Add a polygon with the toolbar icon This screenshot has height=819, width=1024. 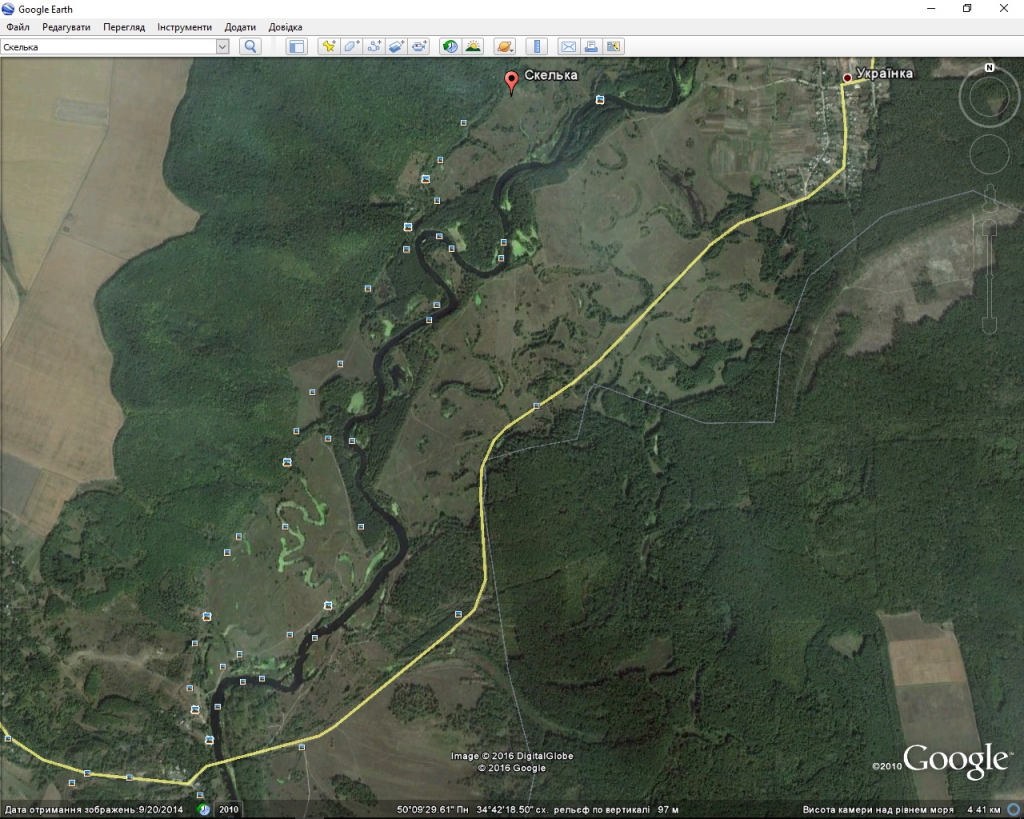[351, 46]
